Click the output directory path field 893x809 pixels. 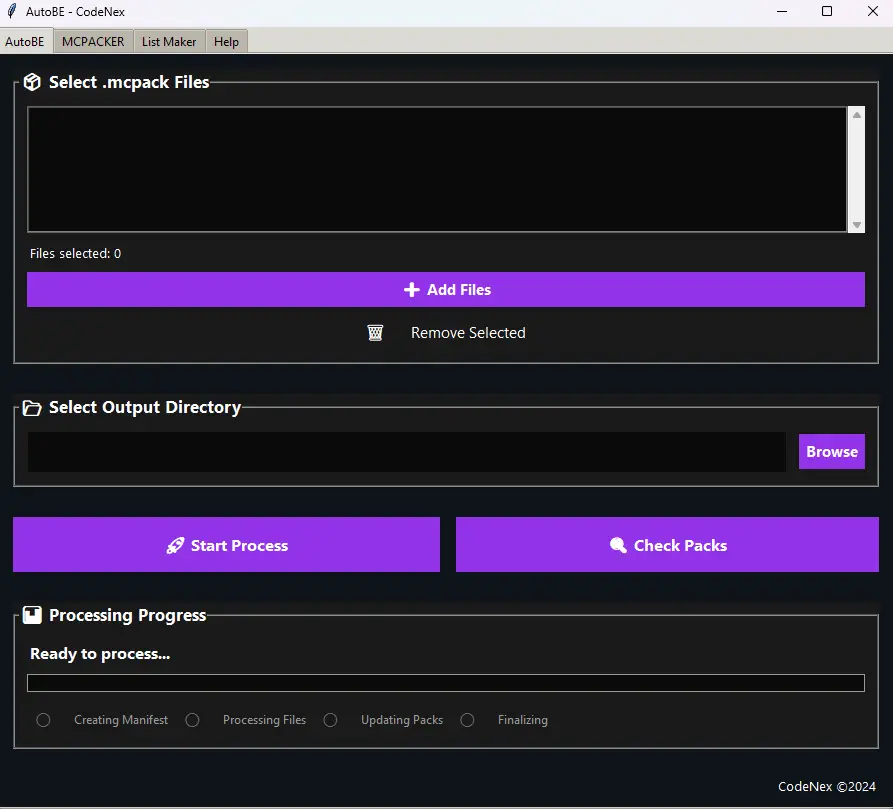406,452
